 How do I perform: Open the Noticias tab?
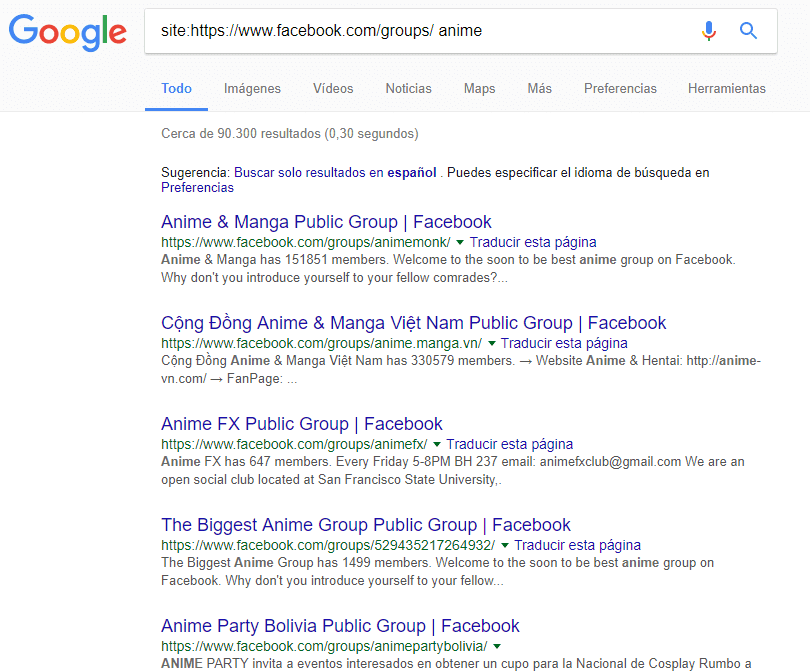tap(408, 88)
